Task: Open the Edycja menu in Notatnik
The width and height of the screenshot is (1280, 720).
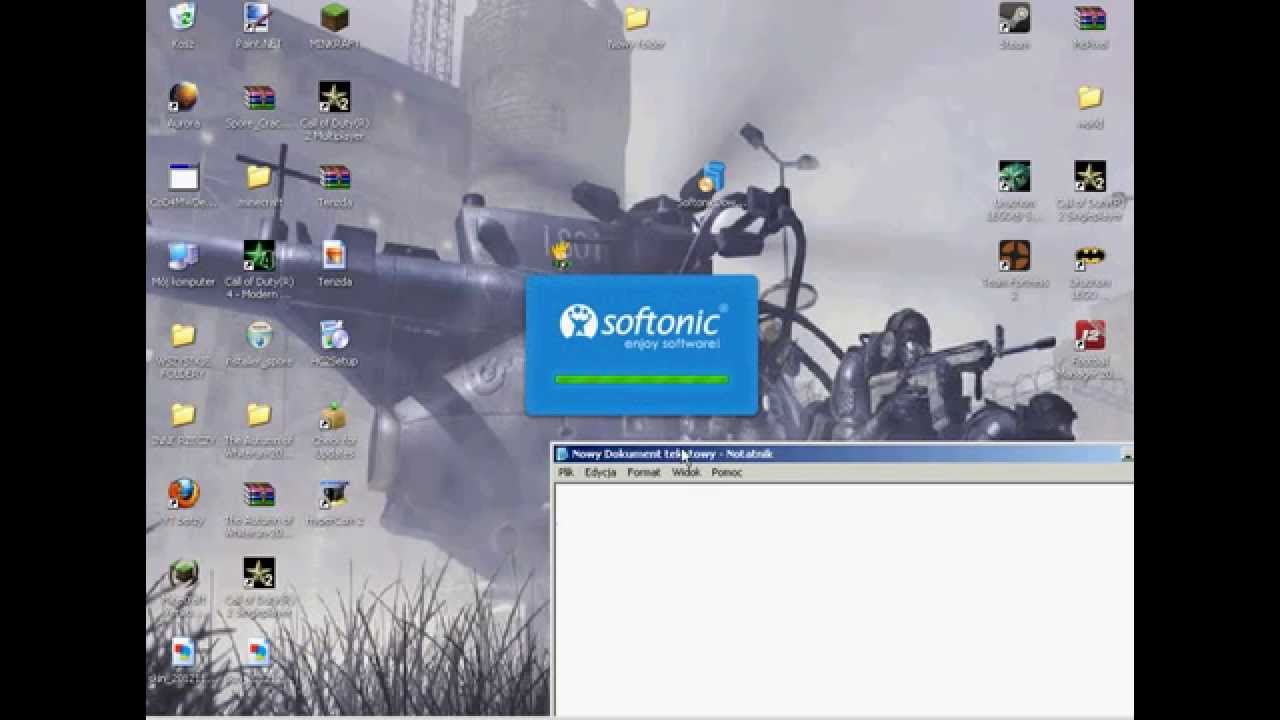Action: click(x=600, y=472)
